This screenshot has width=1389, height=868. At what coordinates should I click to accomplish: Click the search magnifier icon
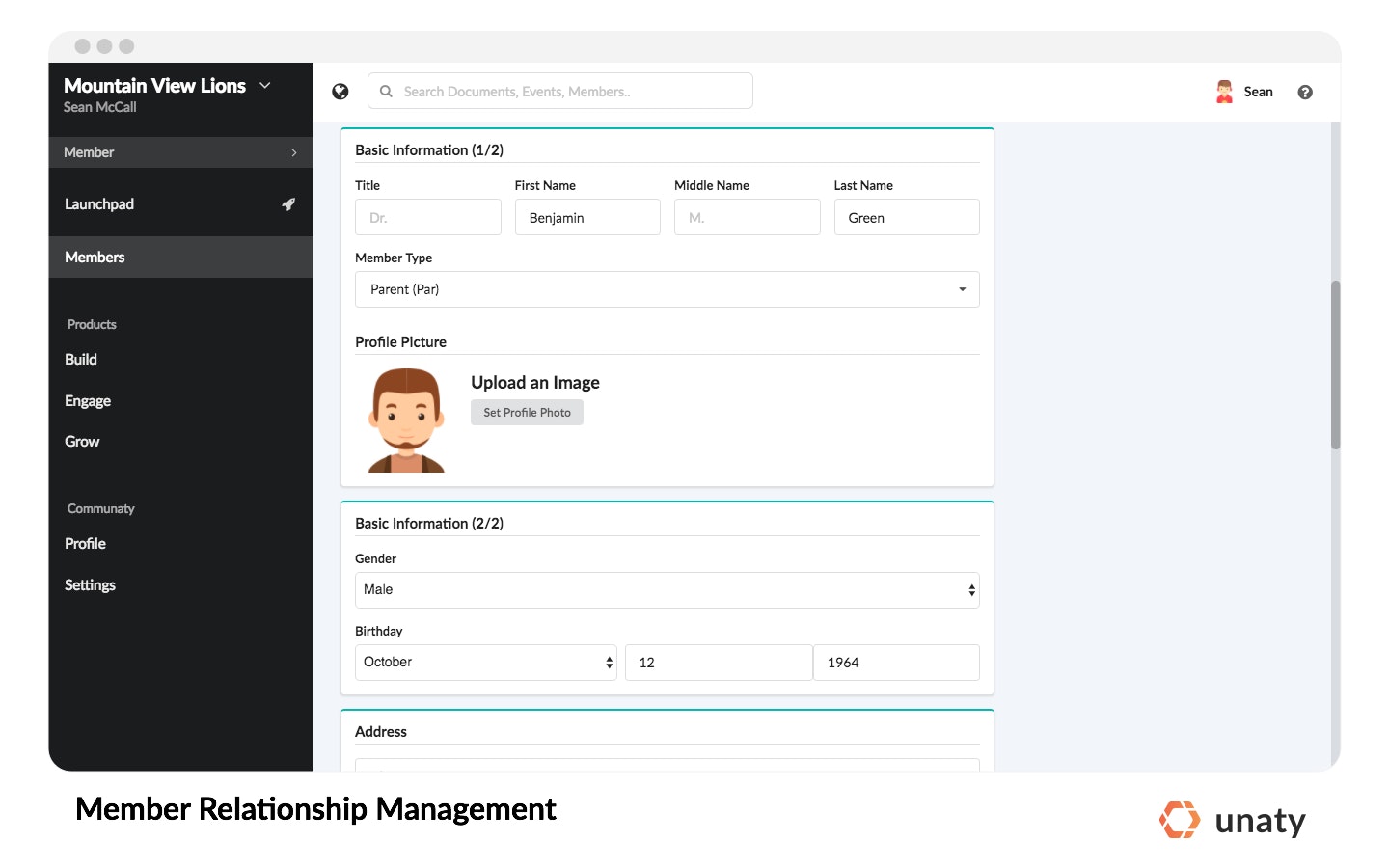click(x=386, y=92)
